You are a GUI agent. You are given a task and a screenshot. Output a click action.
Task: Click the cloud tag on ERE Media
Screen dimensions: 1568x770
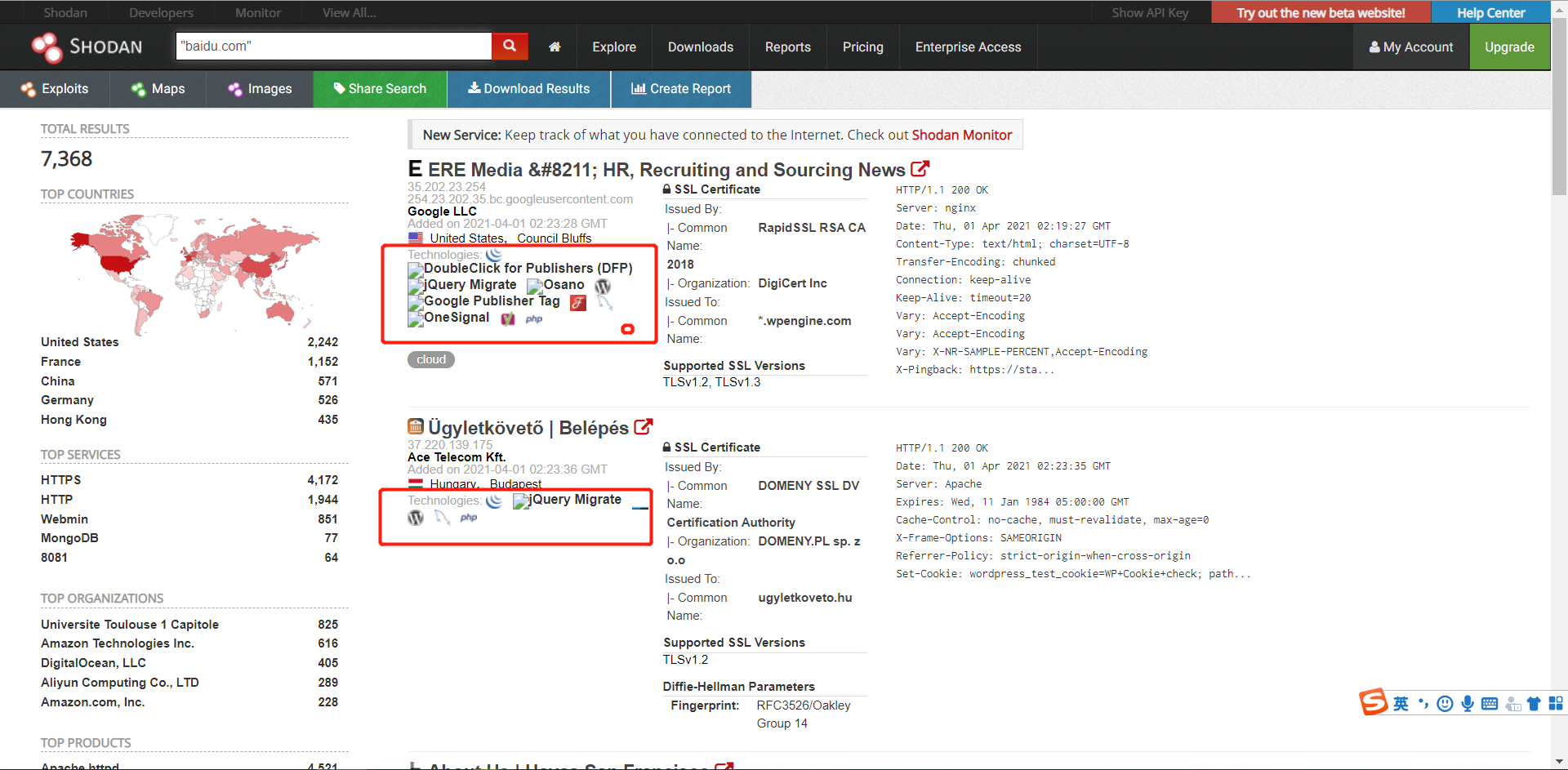click(x=431, y=359)
